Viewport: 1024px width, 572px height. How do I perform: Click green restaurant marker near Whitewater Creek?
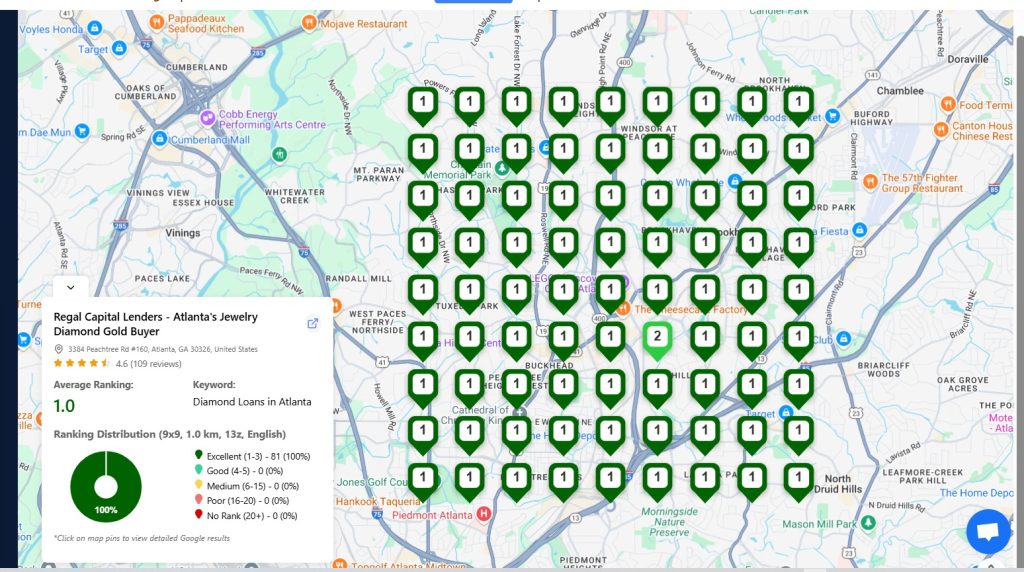pyautogui.click(x=279, y=155)
